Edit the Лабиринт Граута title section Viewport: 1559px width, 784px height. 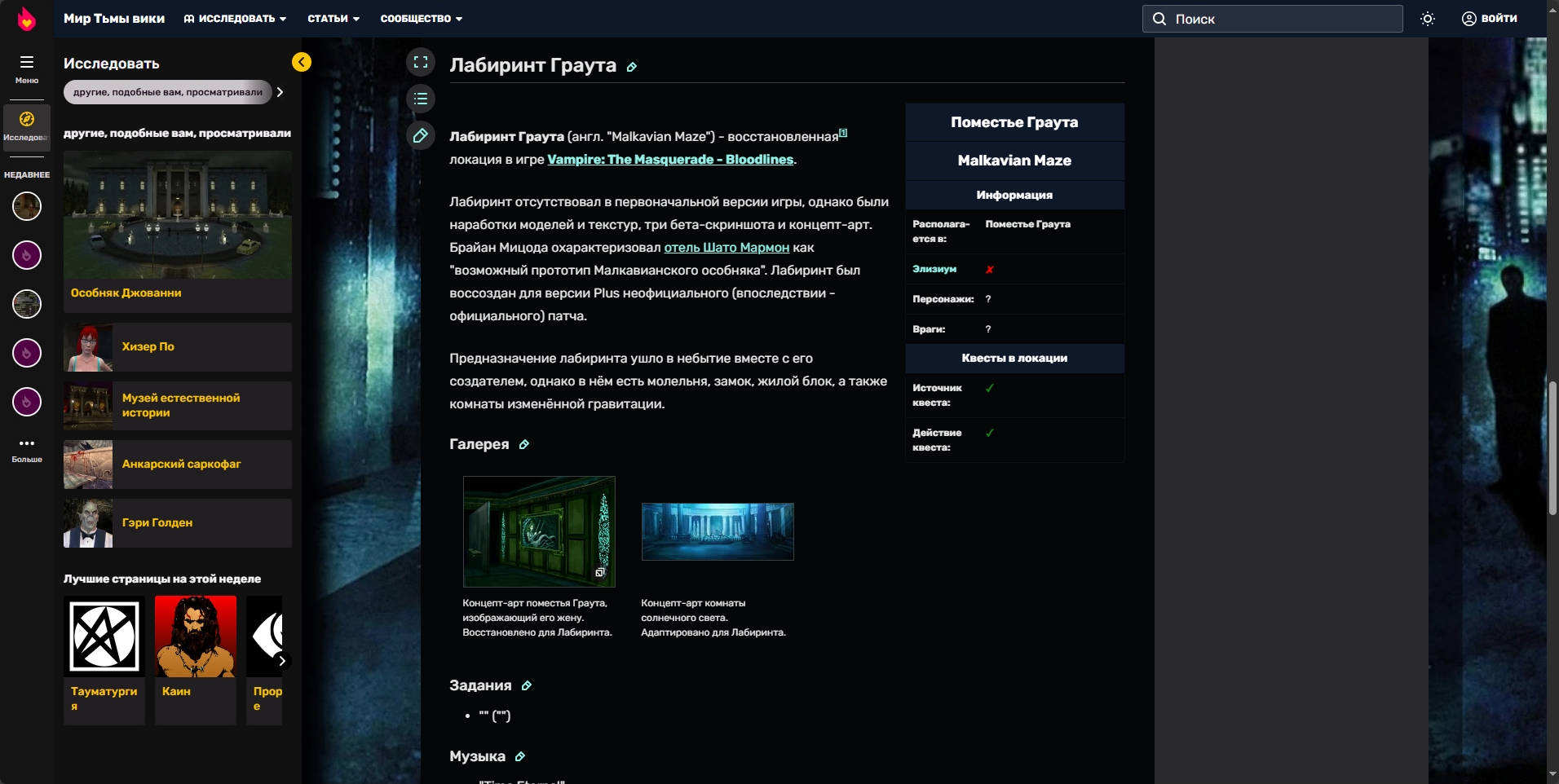pos(632,67)
